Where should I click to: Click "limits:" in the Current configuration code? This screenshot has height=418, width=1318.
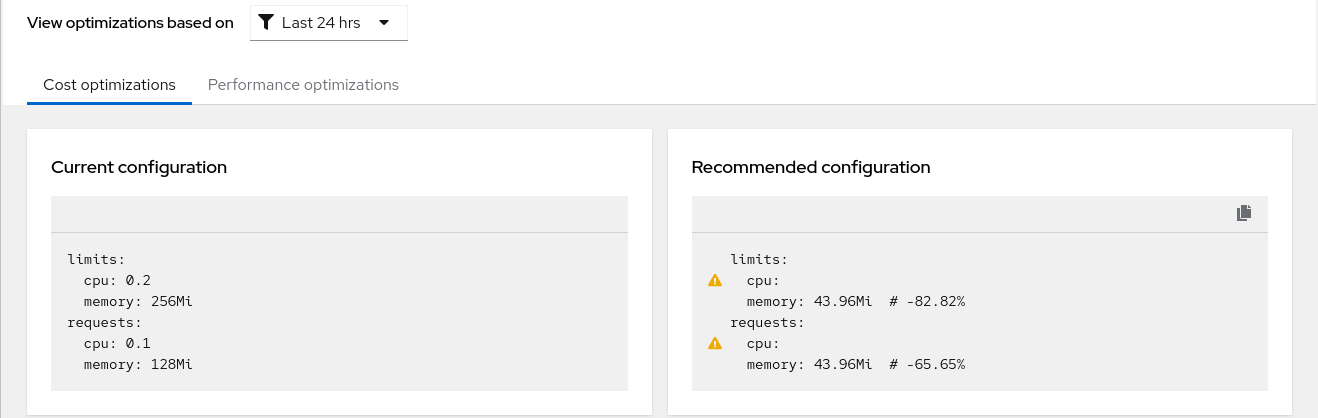[96, 259]
